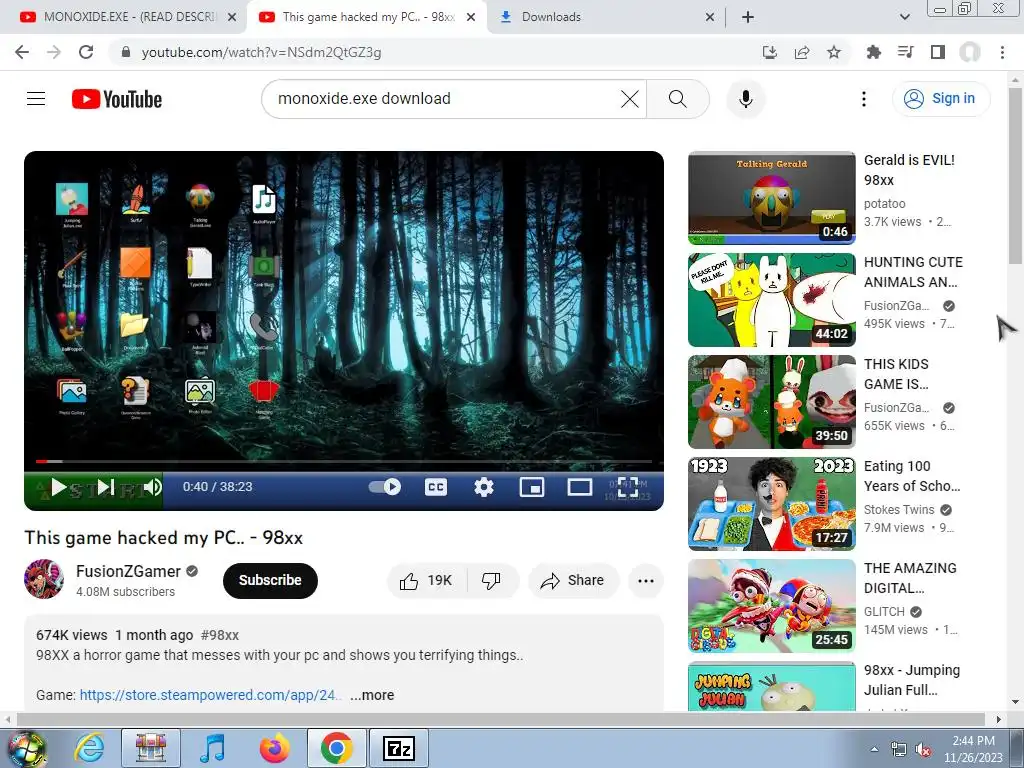The image size is (1024, 768).
Task: Open the media controls icon
Action: [x=906, y=52]
